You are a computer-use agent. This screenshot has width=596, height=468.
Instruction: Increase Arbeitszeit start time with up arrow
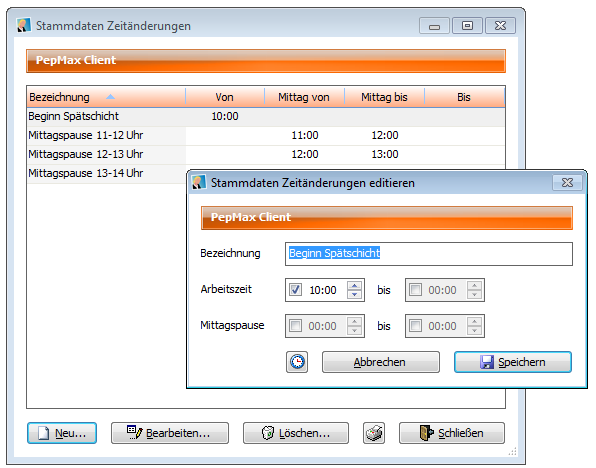tap(354, 286)
